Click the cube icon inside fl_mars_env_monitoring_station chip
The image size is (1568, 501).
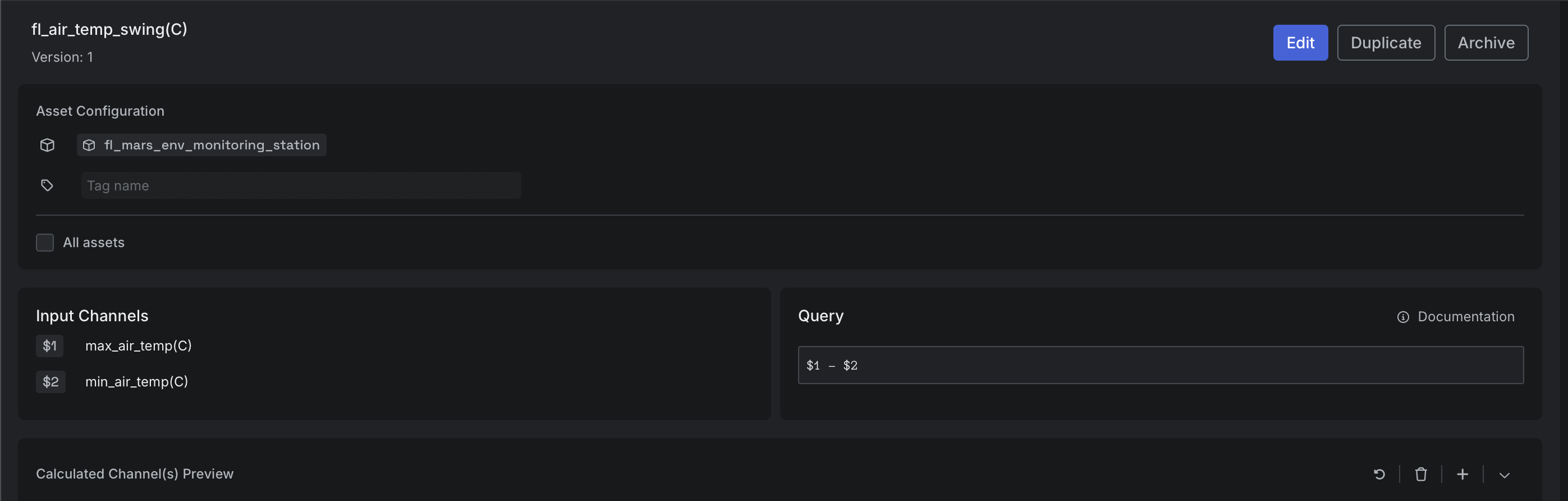89,145
